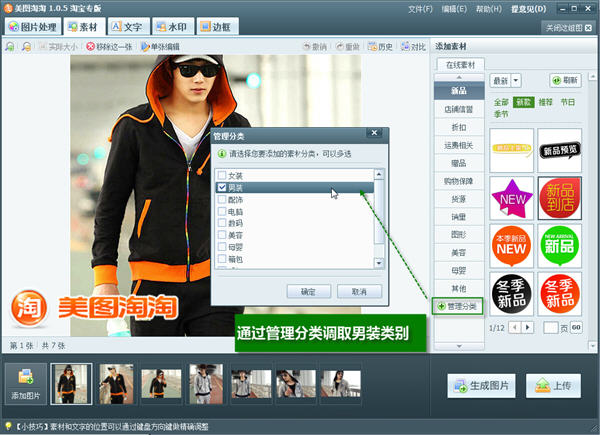Close the 管理分类 dialog with X
This screenshot has width=600, height=435.
pos(374,133)
